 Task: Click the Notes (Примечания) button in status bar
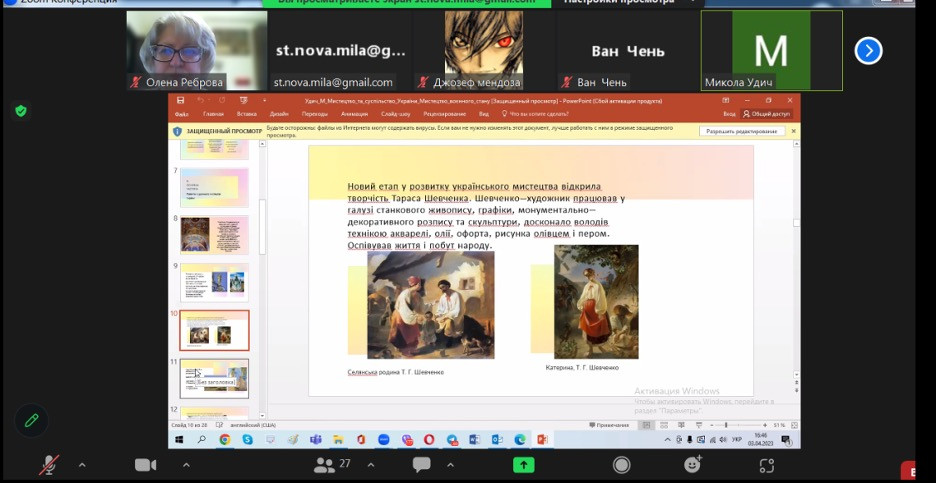[609, 425]
